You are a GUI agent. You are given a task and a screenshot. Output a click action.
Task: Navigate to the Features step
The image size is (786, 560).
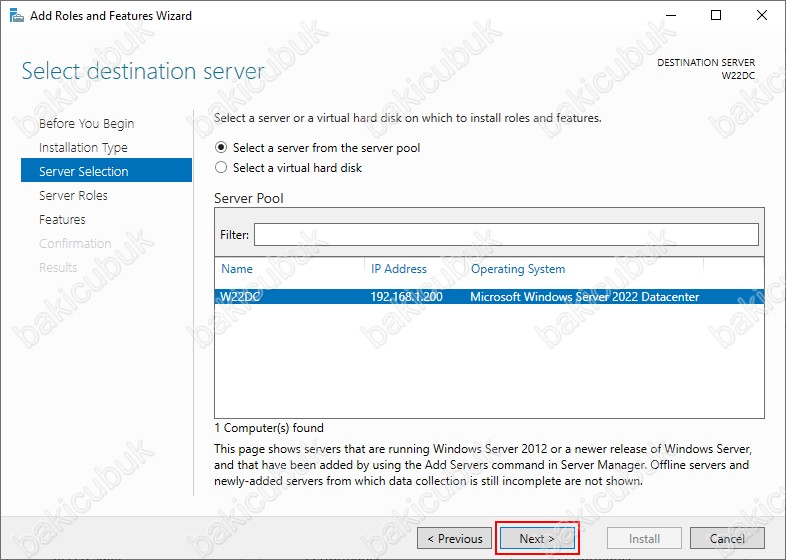coord(62,220)
